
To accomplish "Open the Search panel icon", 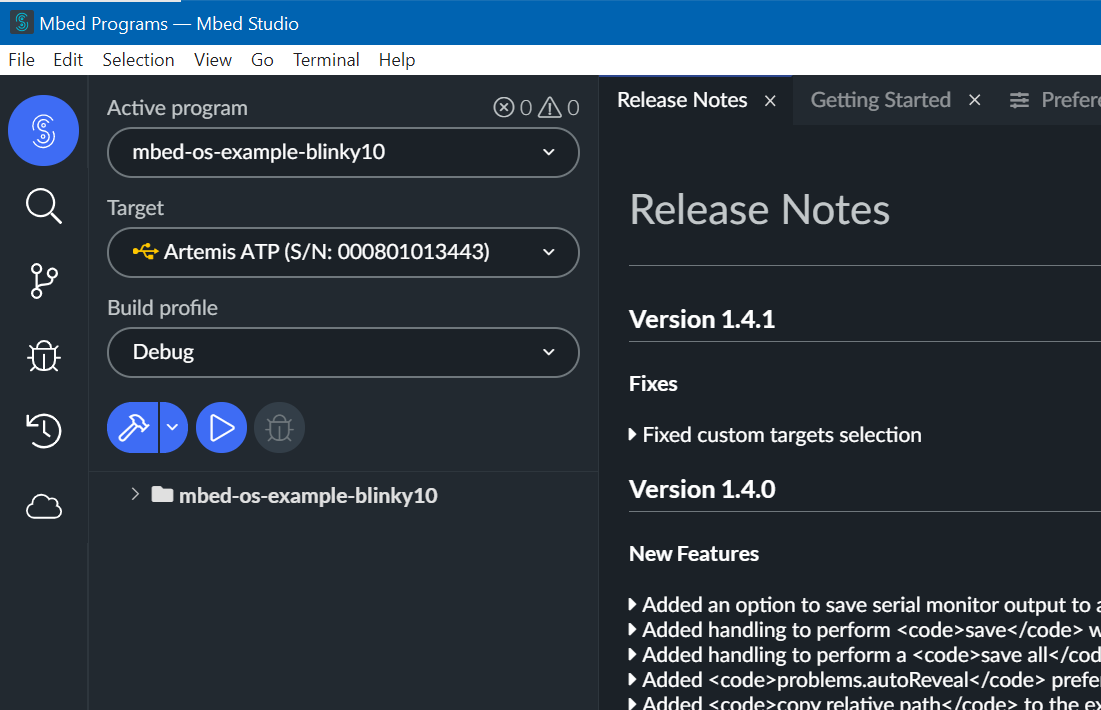I will coord(43,207).
